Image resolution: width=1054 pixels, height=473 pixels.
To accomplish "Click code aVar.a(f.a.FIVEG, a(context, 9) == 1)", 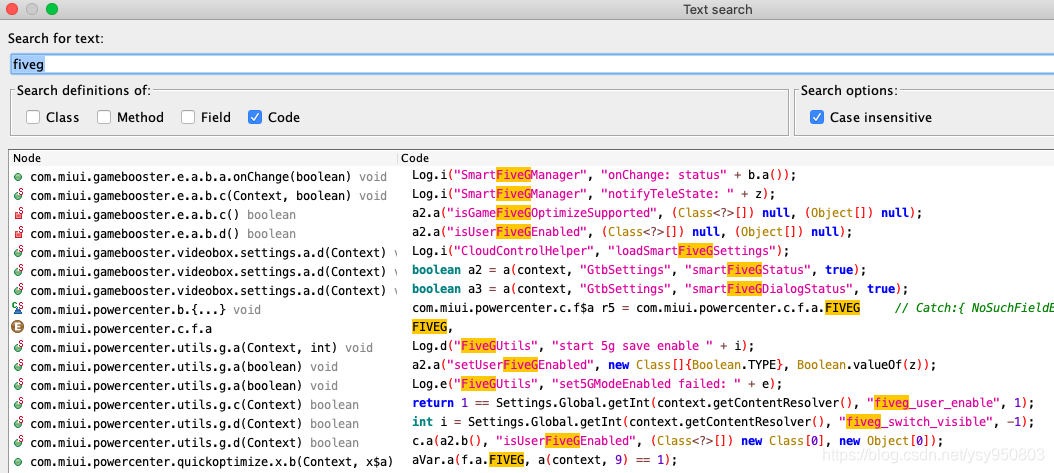I will coord(544,460).
